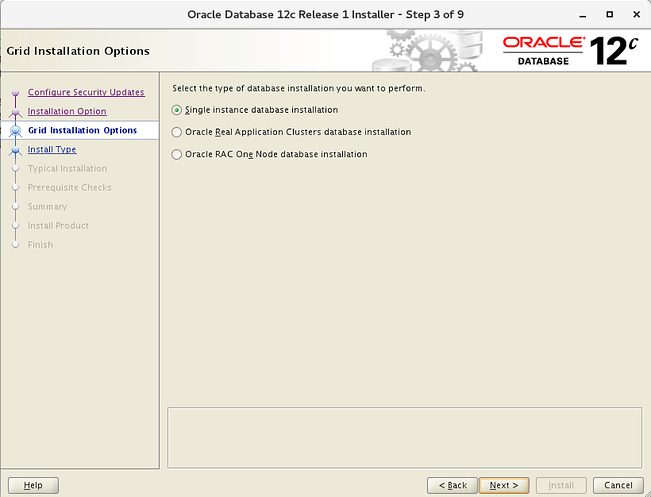Select Oracle RAC One Node database installation
The image size is (651, 497).
[177, 155]
